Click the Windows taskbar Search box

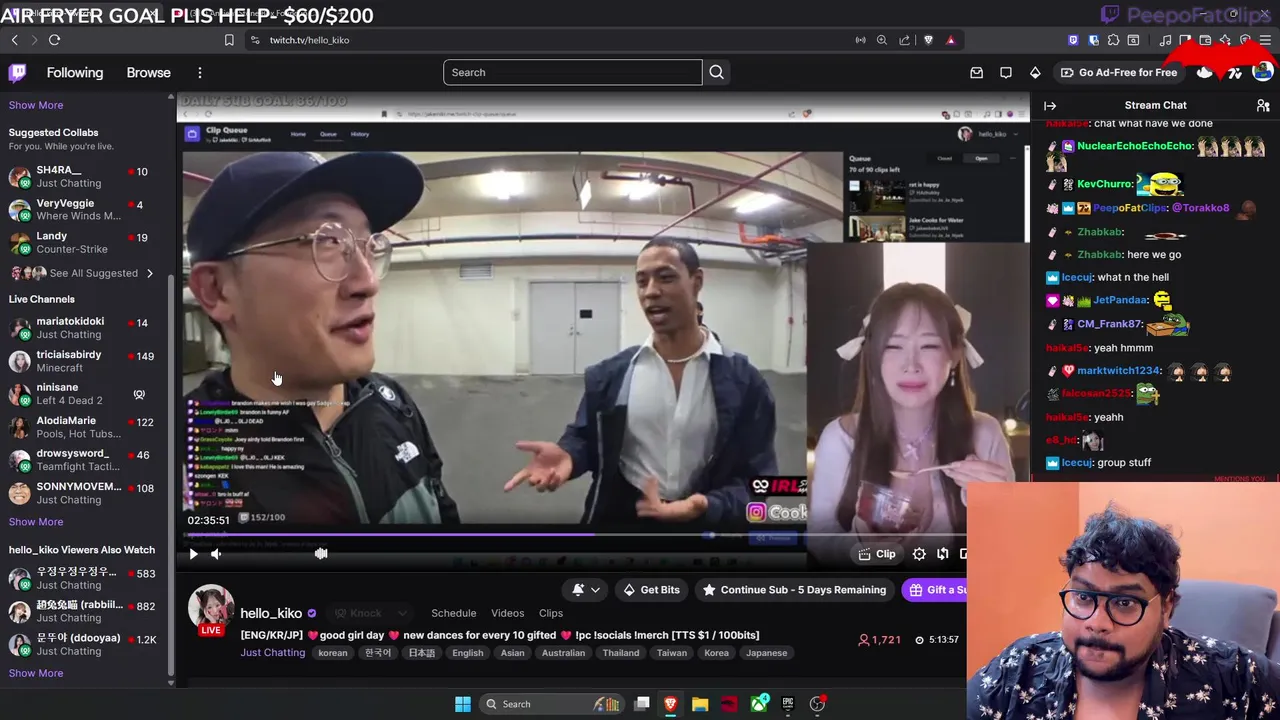point(550,704)
